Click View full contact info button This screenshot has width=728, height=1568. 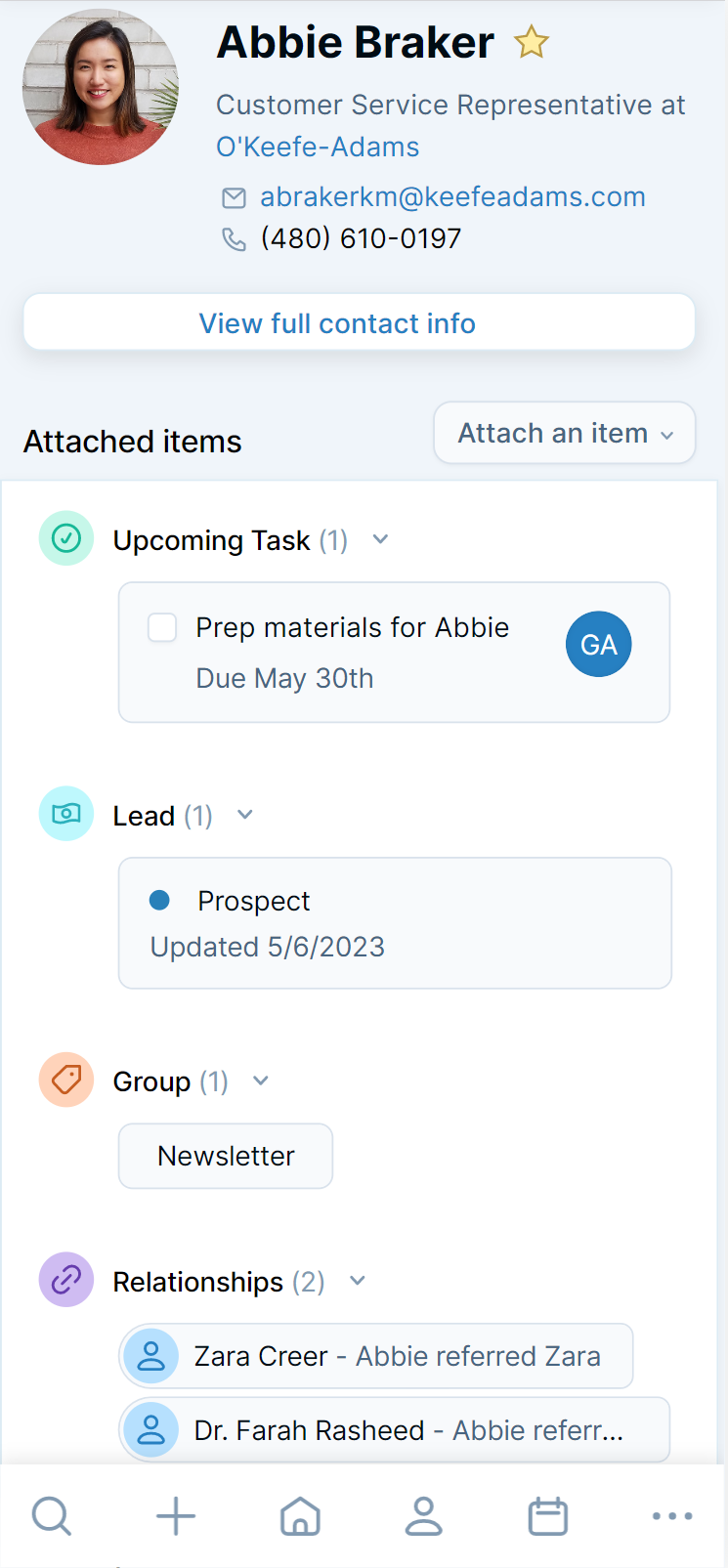click(x=359, y=322)
